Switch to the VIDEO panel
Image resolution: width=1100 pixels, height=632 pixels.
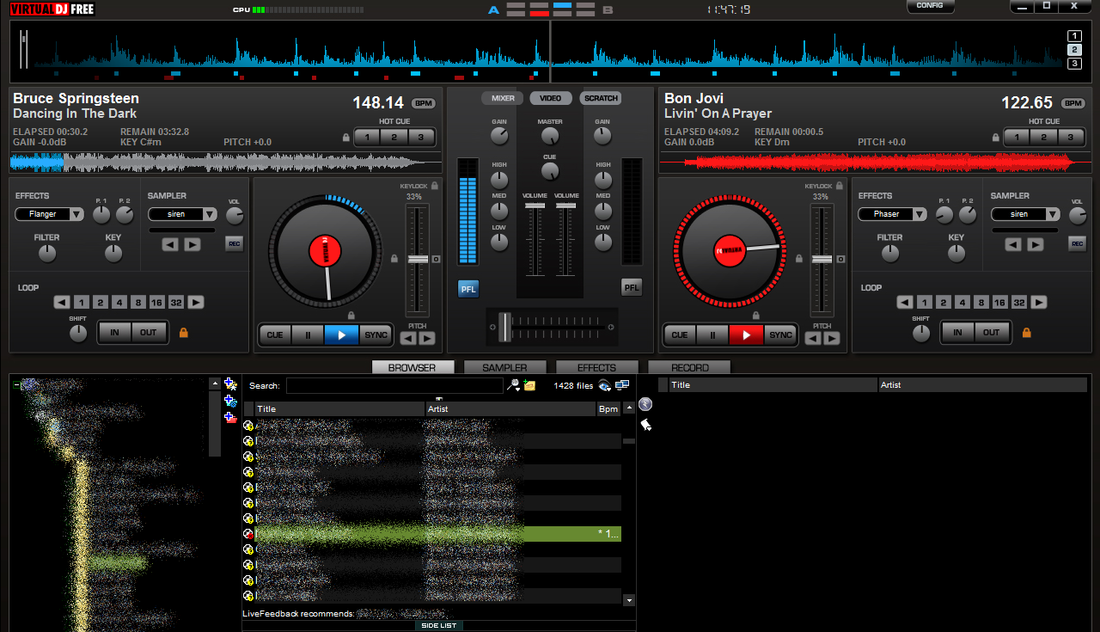click(x=551, y=98)
